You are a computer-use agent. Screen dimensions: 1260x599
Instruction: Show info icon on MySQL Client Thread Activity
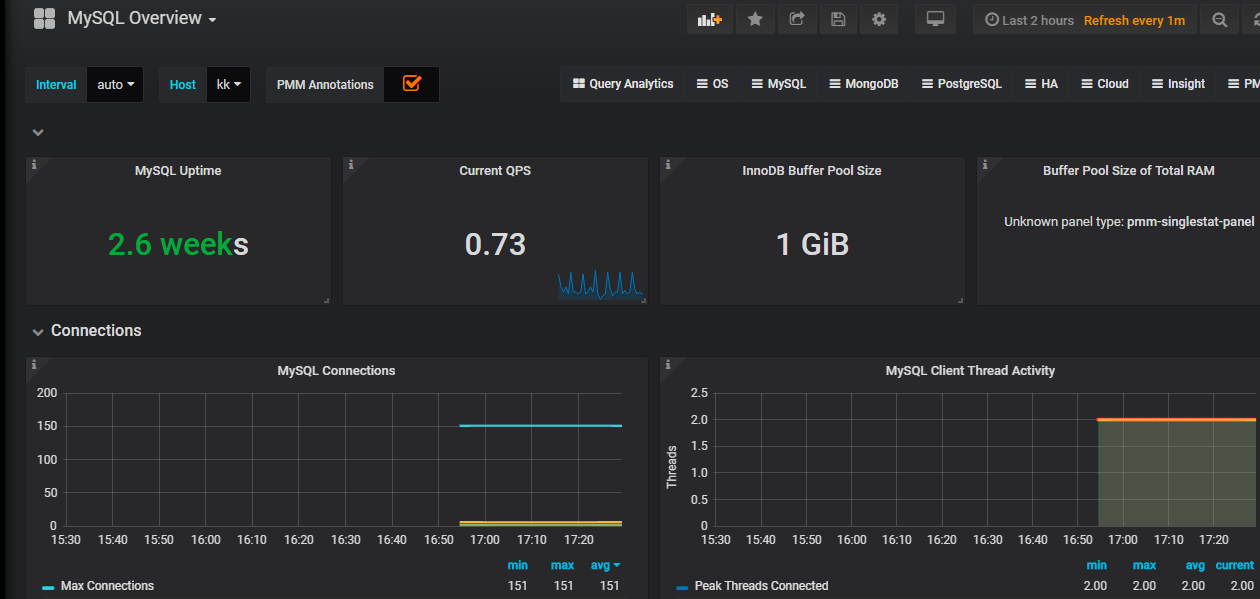pos(667,364)
